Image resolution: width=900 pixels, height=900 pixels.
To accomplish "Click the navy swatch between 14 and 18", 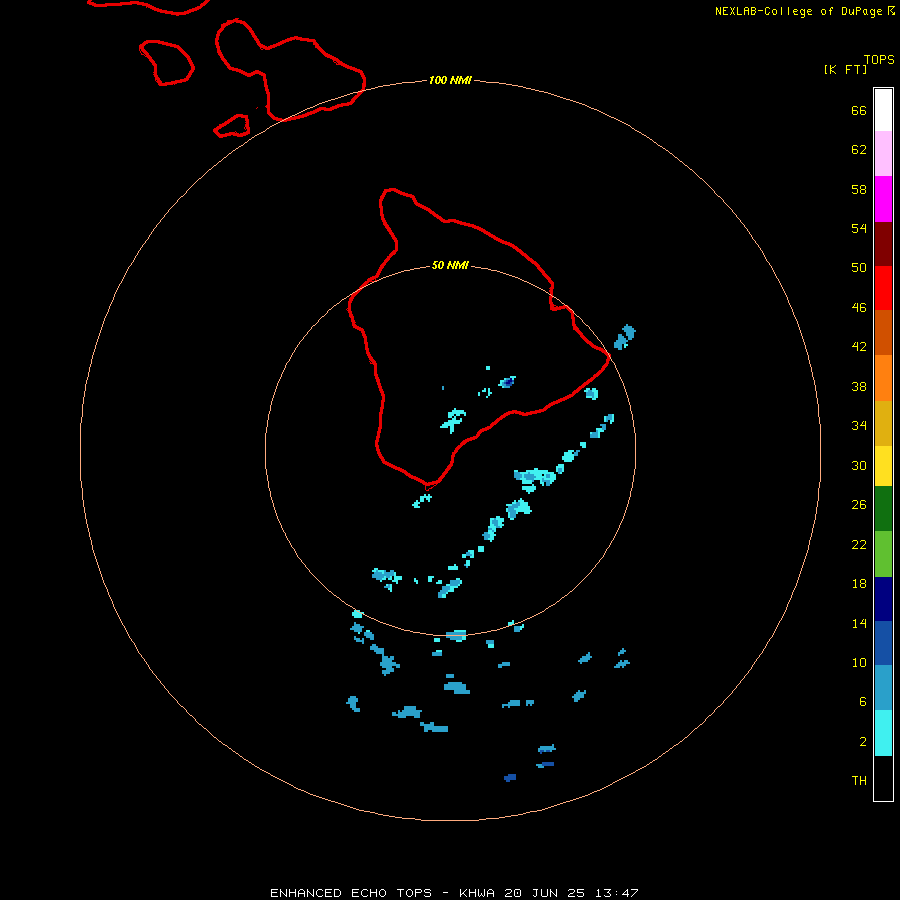I will coord(883,599).
